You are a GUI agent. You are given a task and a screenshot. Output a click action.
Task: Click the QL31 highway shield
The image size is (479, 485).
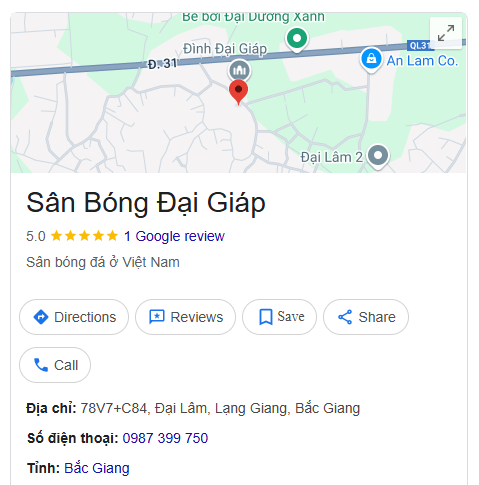point(420,45)
